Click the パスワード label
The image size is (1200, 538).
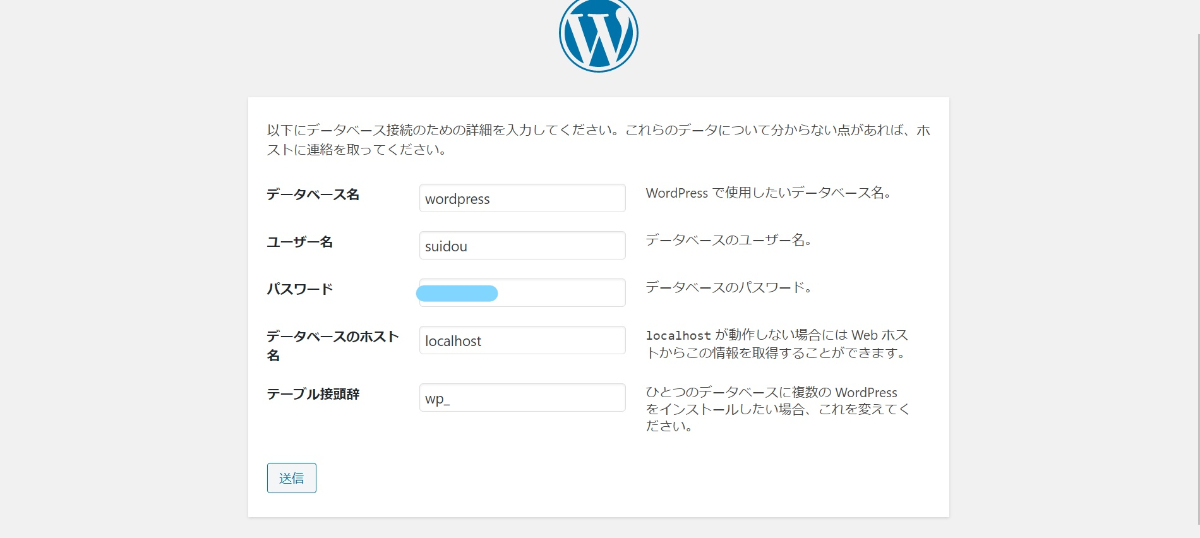pos(300,289)
